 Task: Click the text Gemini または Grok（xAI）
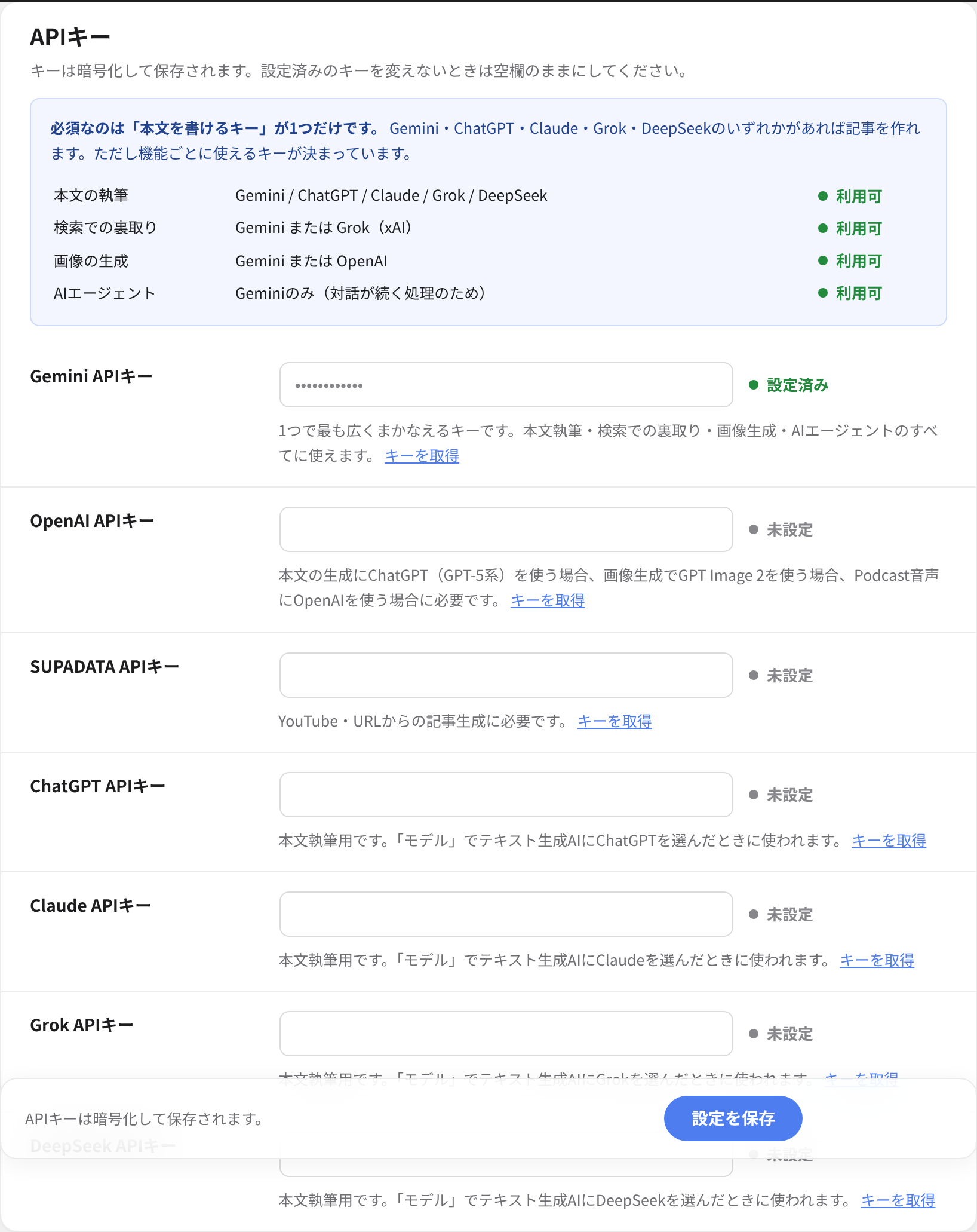pos(325,228)
